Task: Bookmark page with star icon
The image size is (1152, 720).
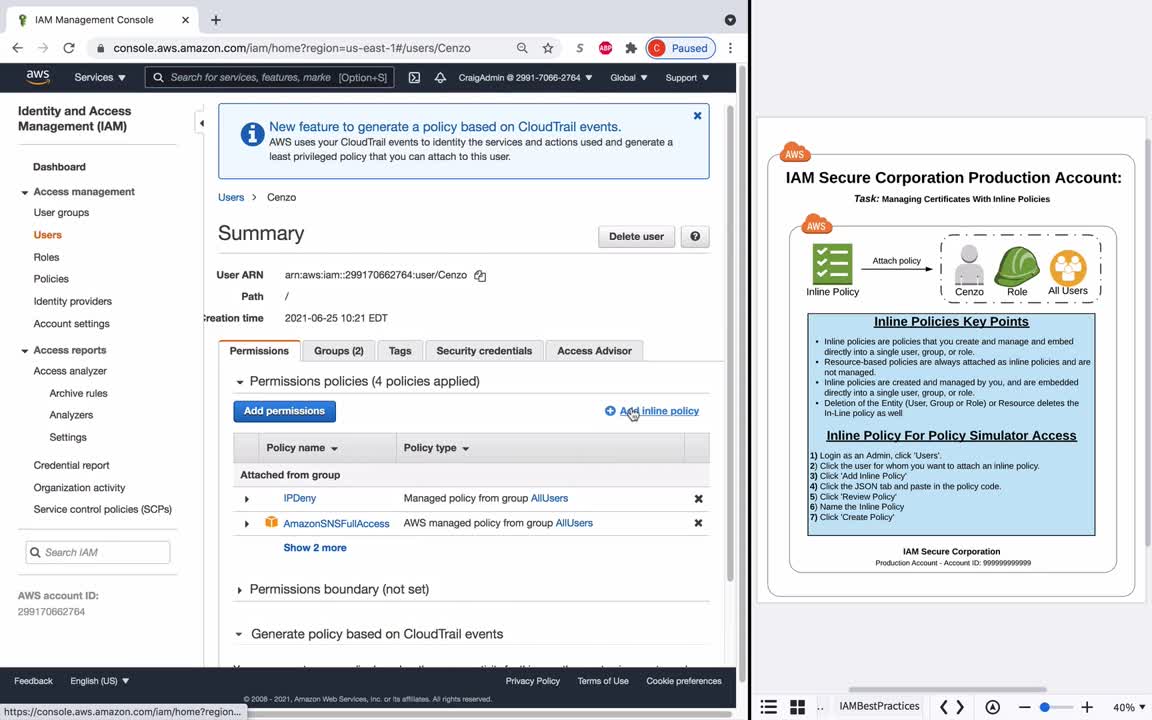Action: tap(548, 48)
